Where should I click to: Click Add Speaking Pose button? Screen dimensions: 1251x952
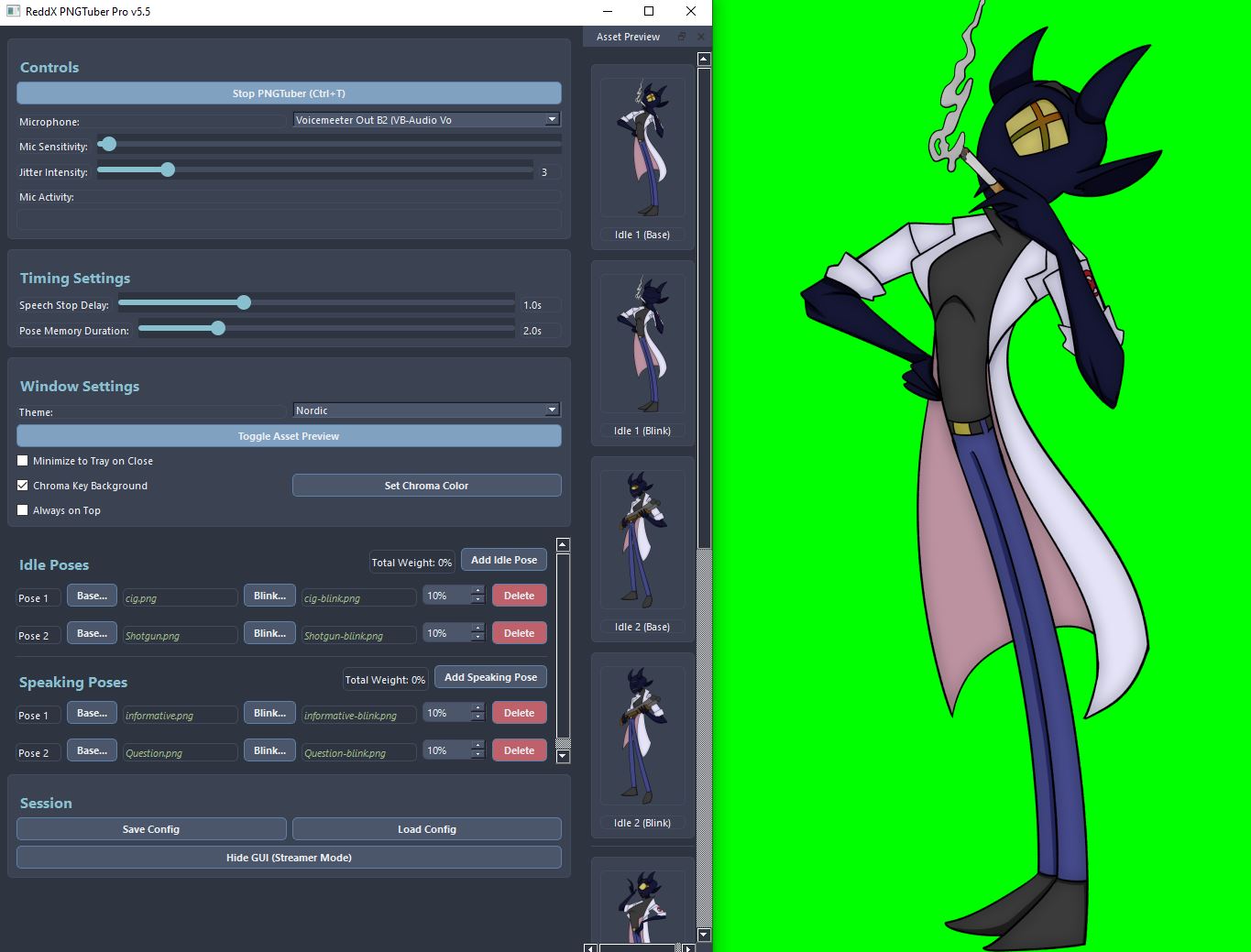490,677
